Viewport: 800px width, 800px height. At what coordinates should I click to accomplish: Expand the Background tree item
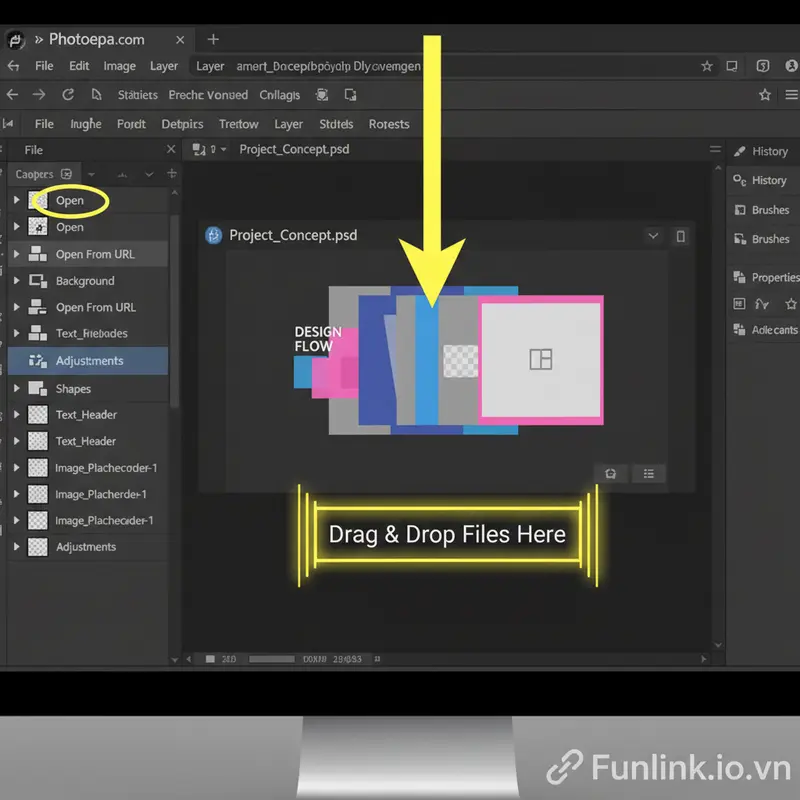(x=16, y=281)
